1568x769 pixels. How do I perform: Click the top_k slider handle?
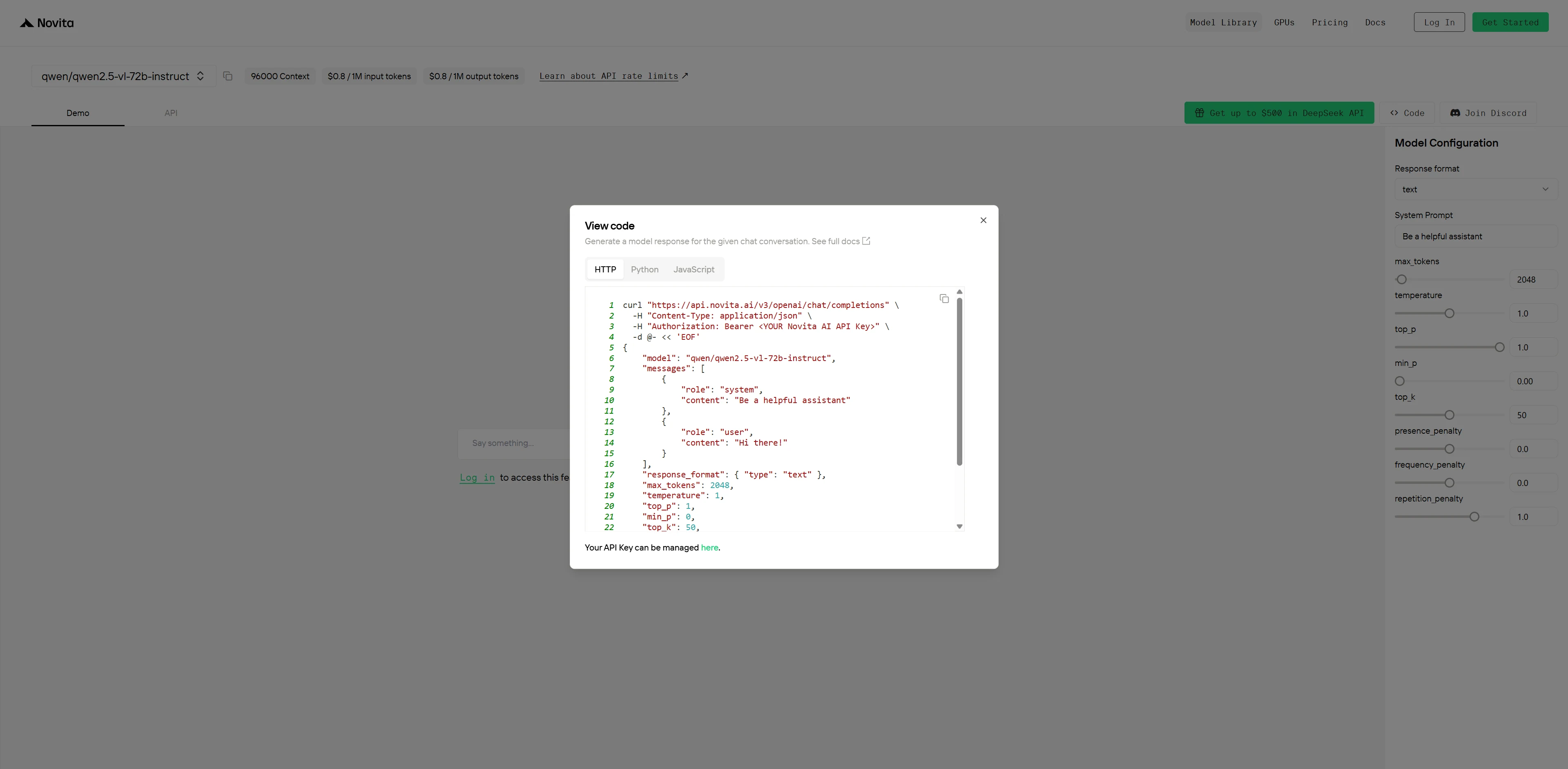(1449, 415)
